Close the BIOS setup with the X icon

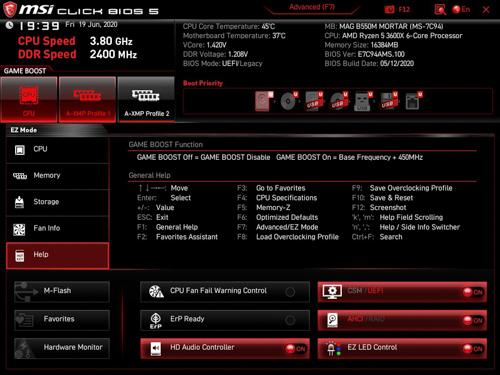point(486,10)
